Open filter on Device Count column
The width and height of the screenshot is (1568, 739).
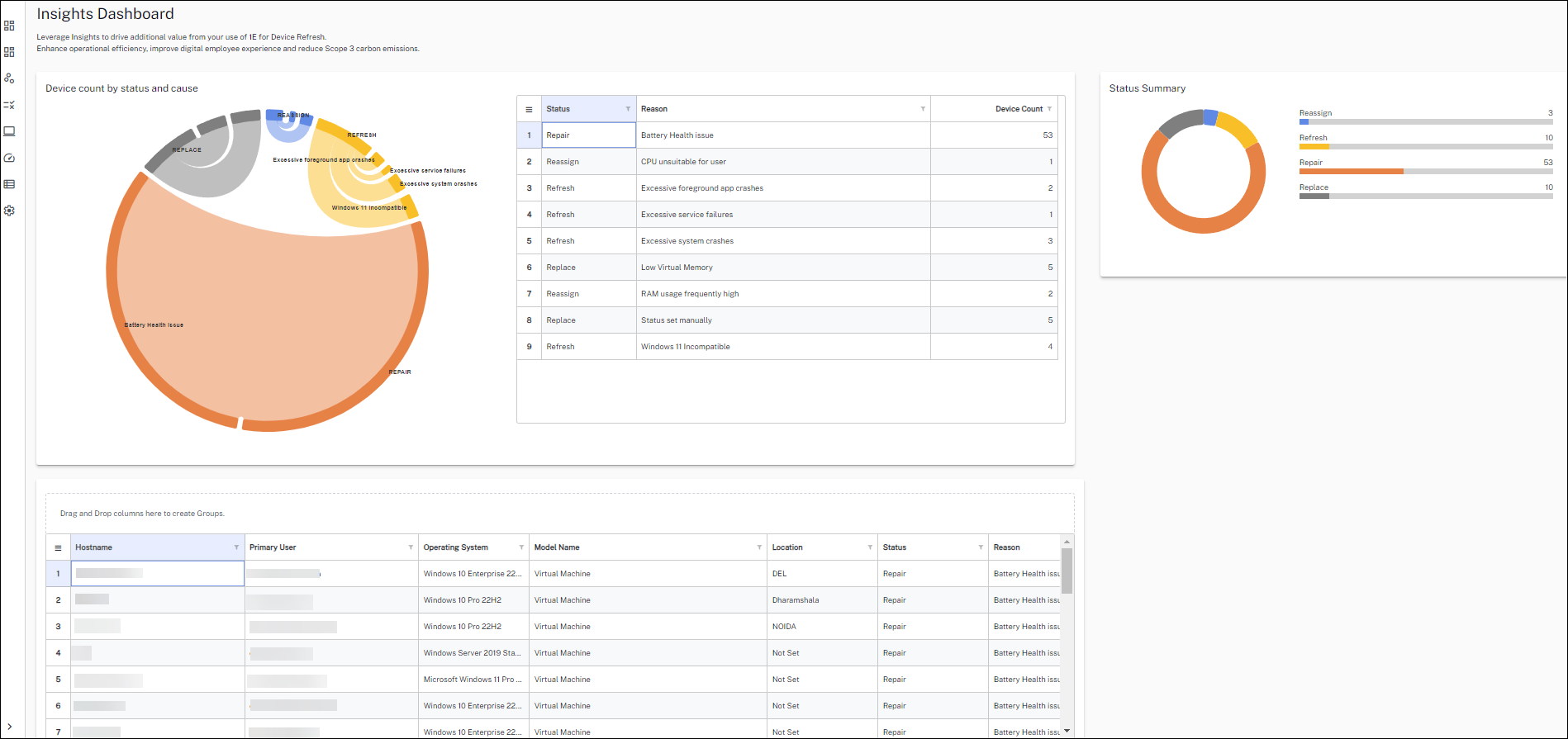tap(1049, 109)
